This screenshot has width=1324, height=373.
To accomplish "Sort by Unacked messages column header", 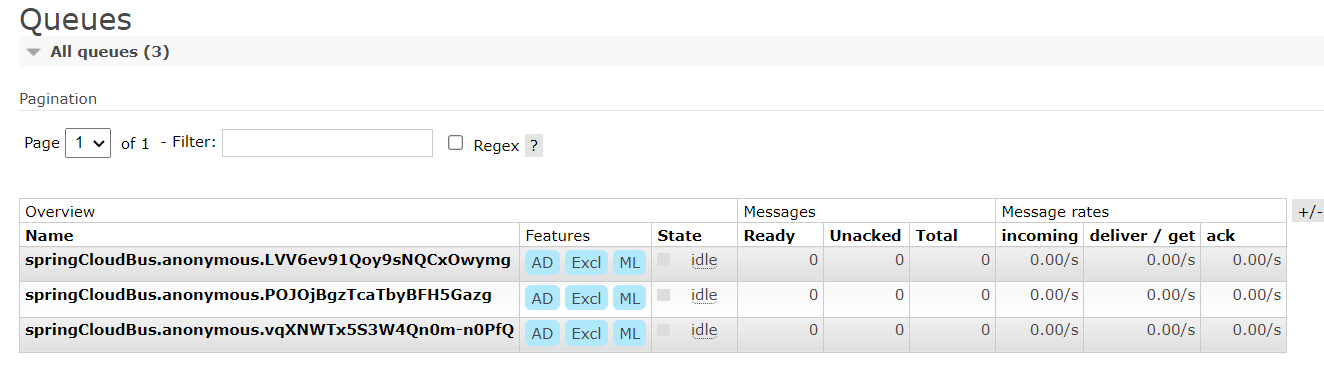I will pos(865,236).
